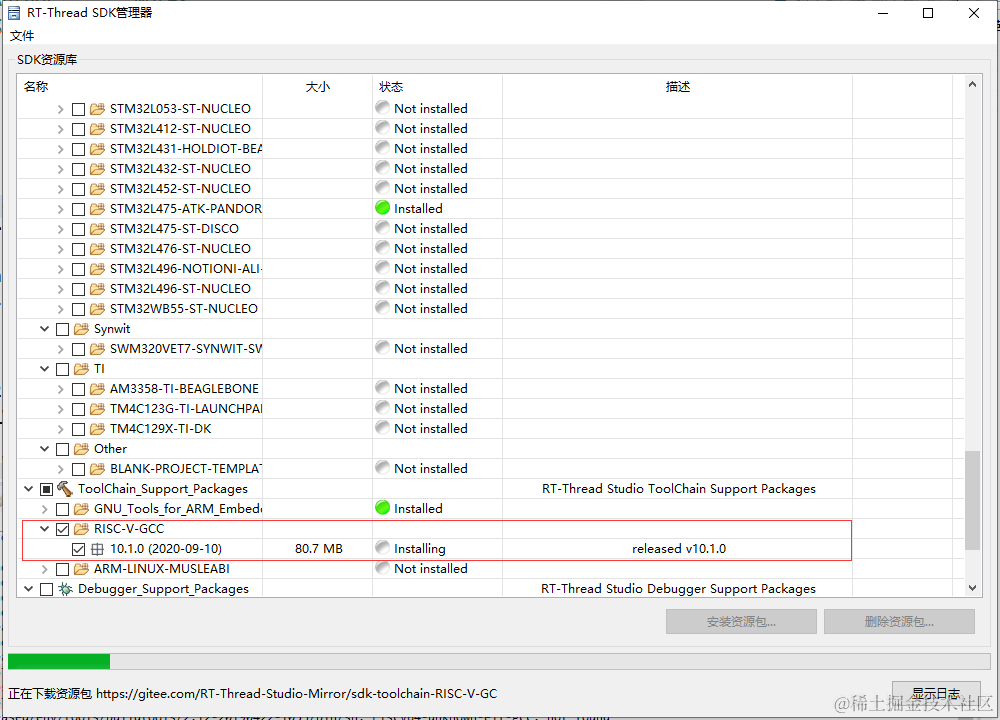Click the grey Installing status icon for 10.1.0

coord(383,547)
